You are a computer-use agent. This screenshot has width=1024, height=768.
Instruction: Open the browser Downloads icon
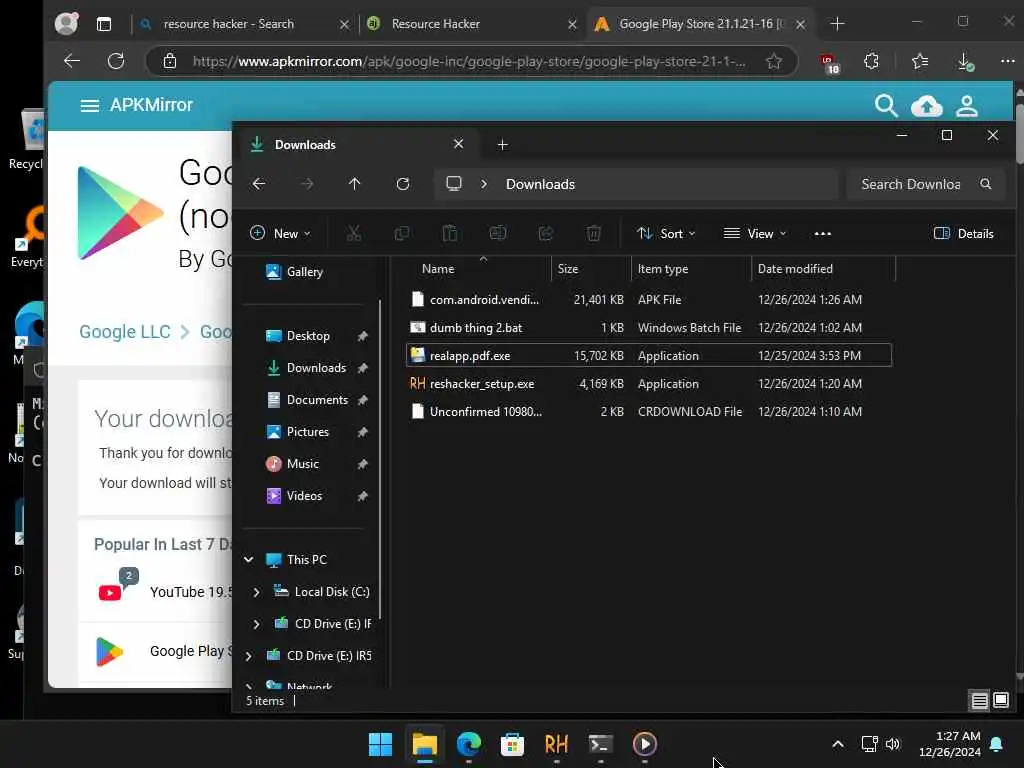(965, 62)
